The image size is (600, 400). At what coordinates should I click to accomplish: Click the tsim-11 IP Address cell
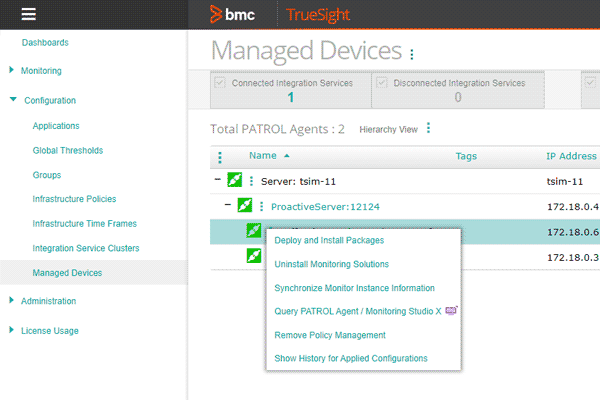point(565,181)
